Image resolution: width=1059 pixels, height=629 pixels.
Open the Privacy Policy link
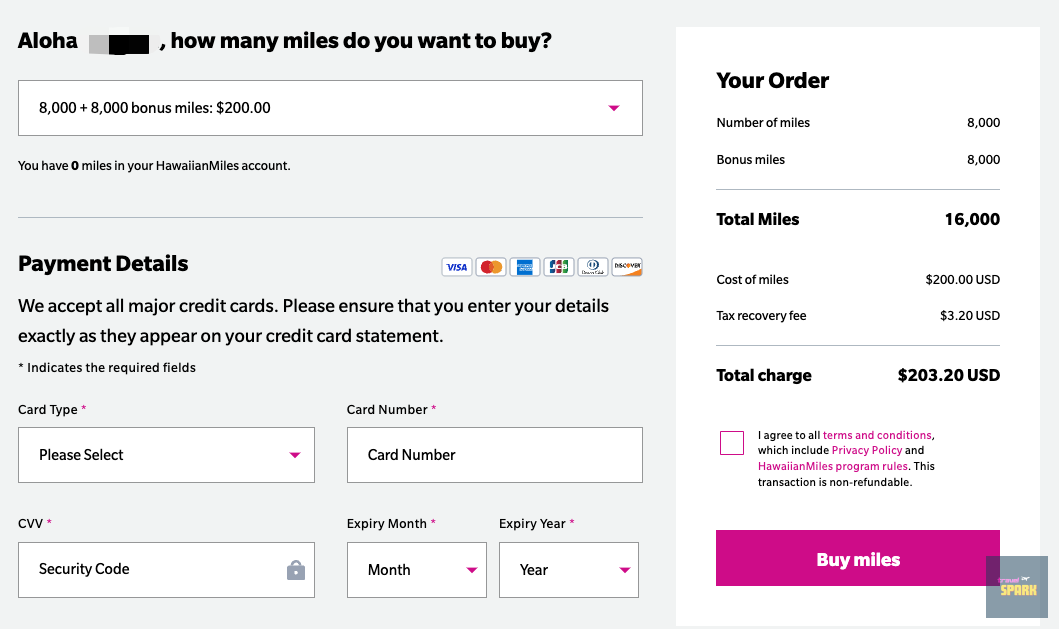pos(867,450)
